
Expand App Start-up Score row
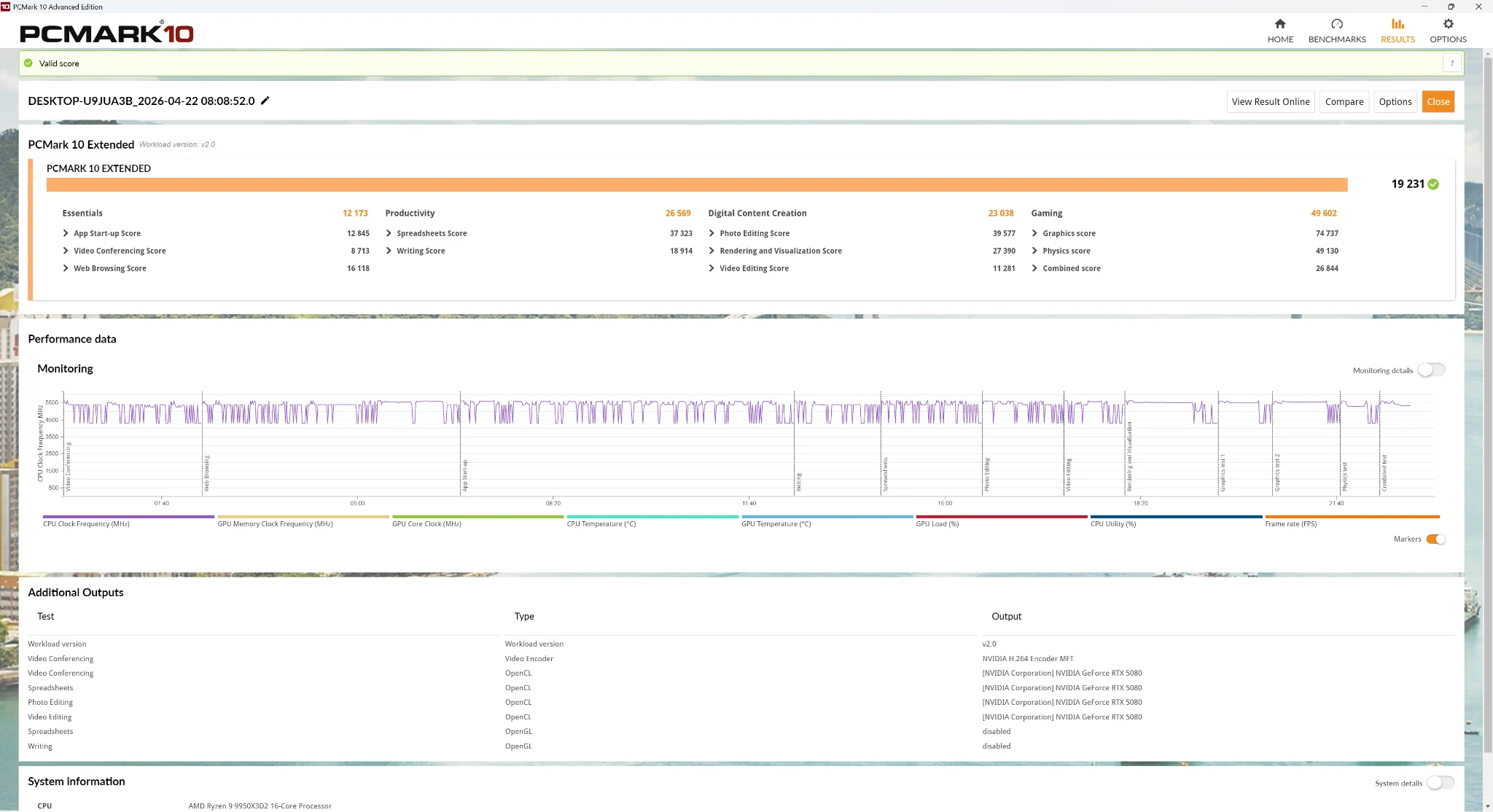click(66, 233)
